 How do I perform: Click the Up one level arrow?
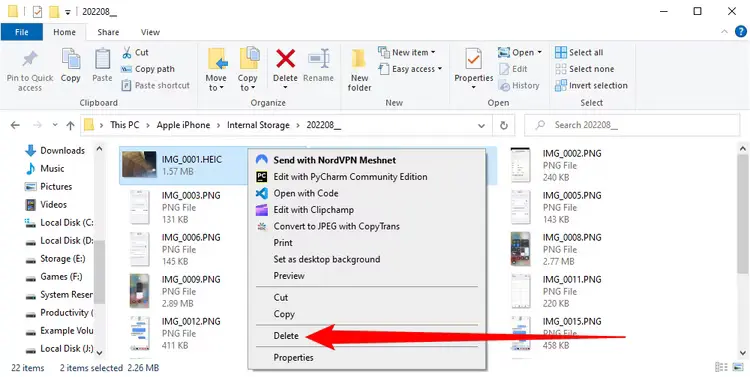(x=70, y=125)
